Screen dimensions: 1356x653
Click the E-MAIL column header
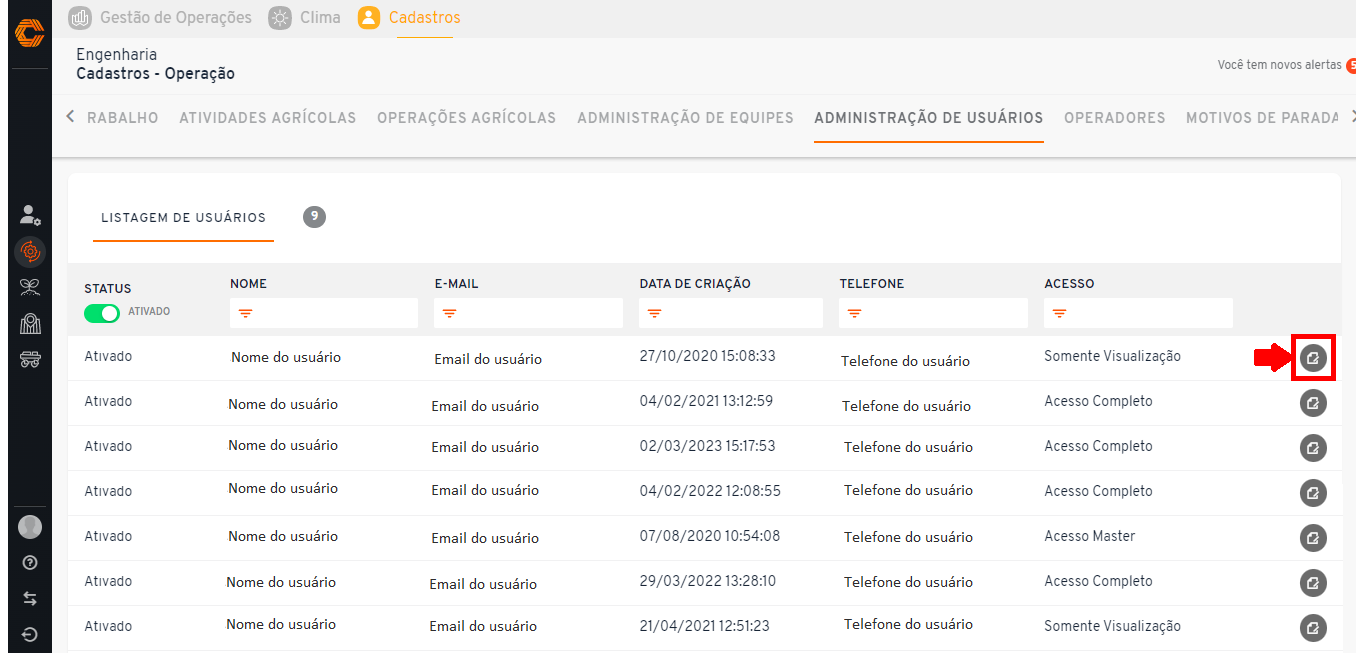tap(456, 284)
